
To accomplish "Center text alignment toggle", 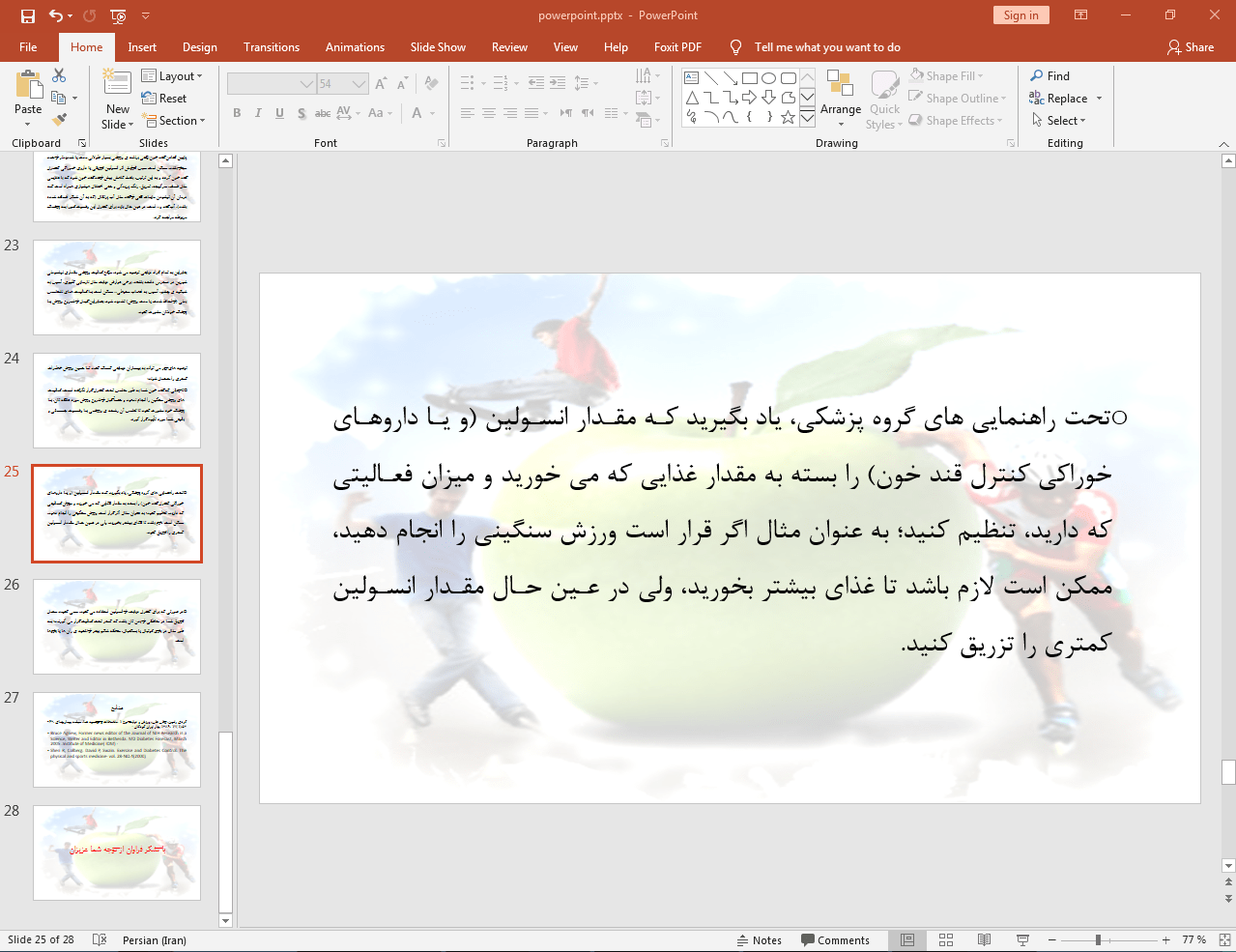I will tap(489, 113).
